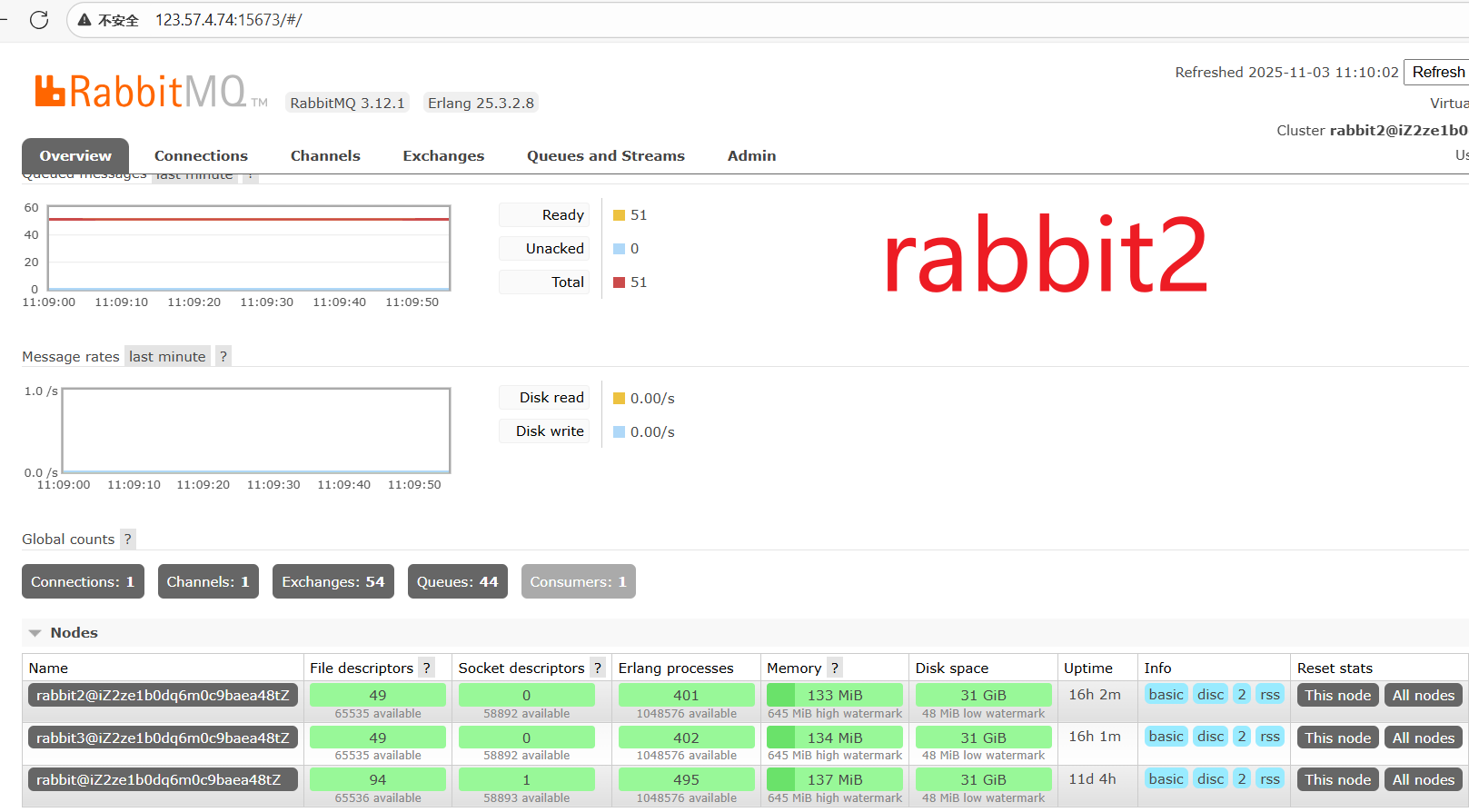Viewport: 1469px width, 812px height.
Task: Open Exchanges: 54 global count
Action: tap(333, 581)
